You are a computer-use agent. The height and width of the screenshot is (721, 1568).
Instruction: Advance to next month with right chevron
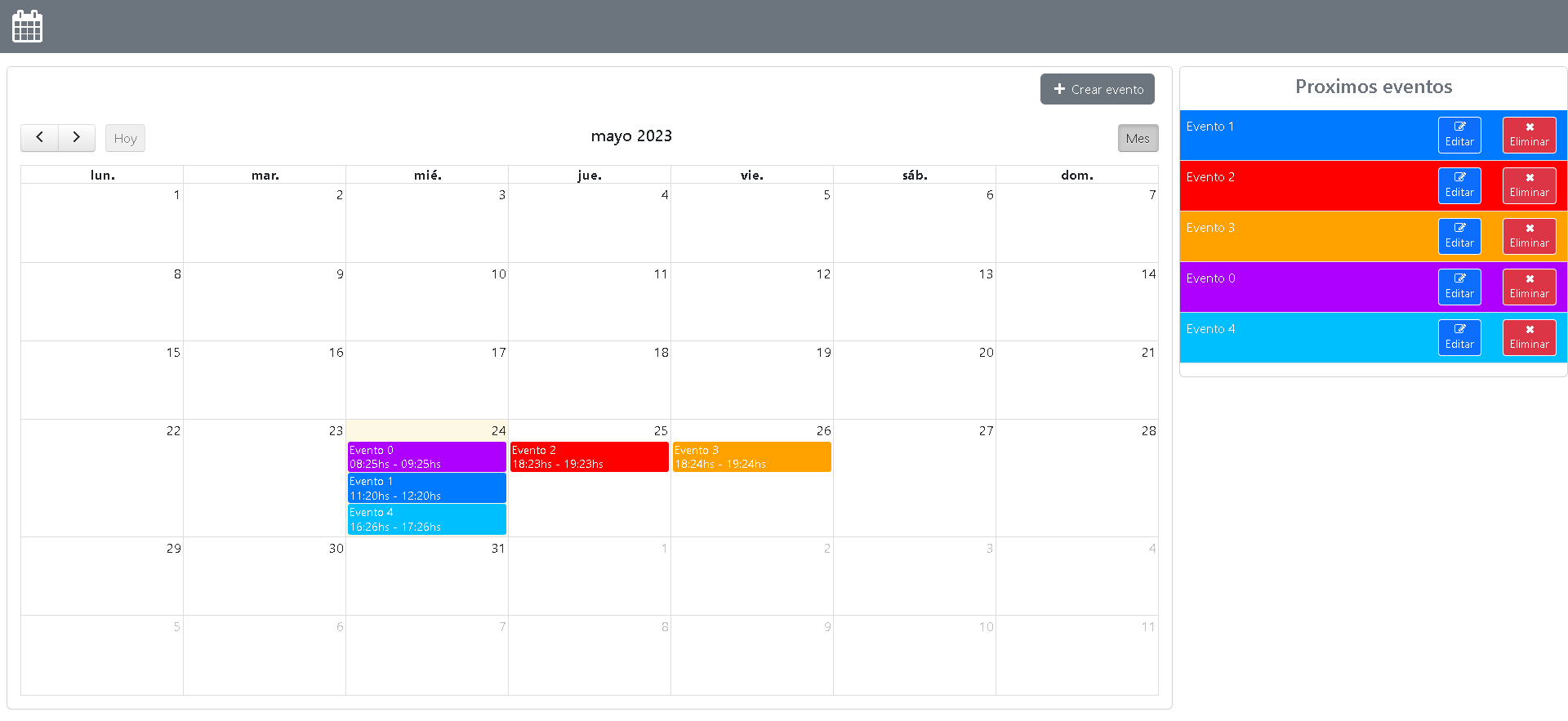(77, 138)
